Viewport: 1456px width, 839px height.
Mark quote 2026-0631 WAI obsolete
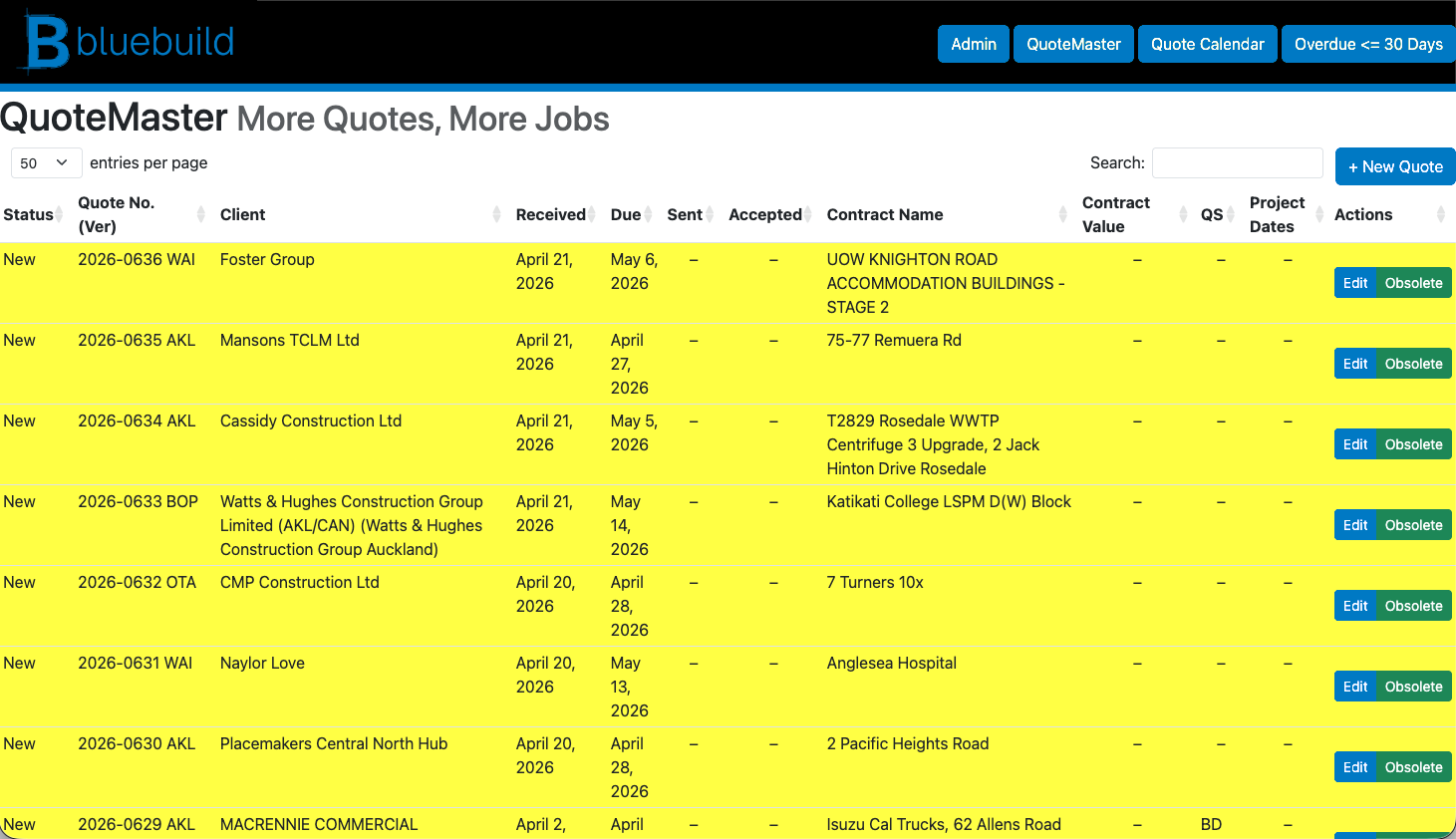click(1413, 687)
